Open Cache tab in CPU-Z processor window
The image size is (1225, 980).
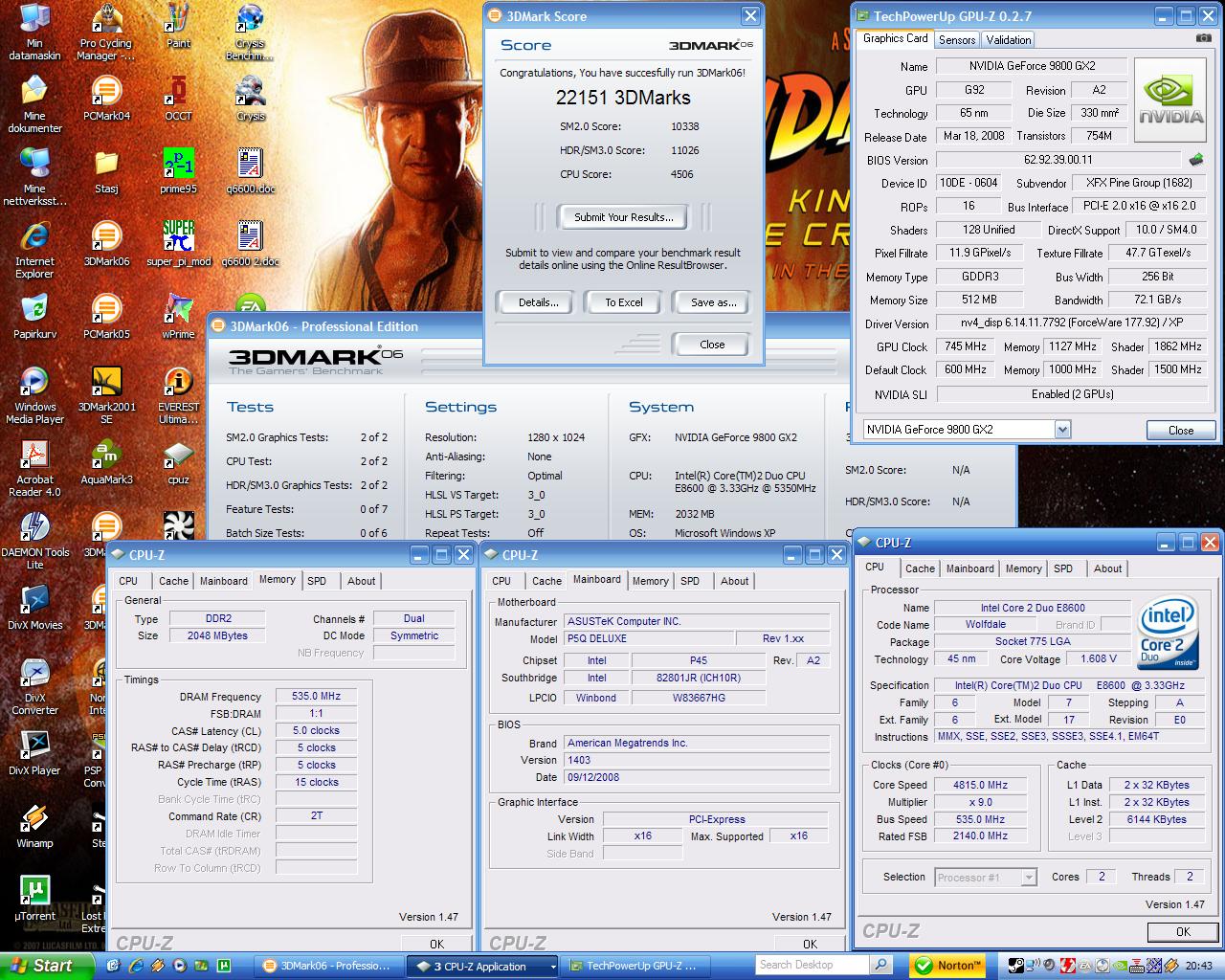click(920, 568)
